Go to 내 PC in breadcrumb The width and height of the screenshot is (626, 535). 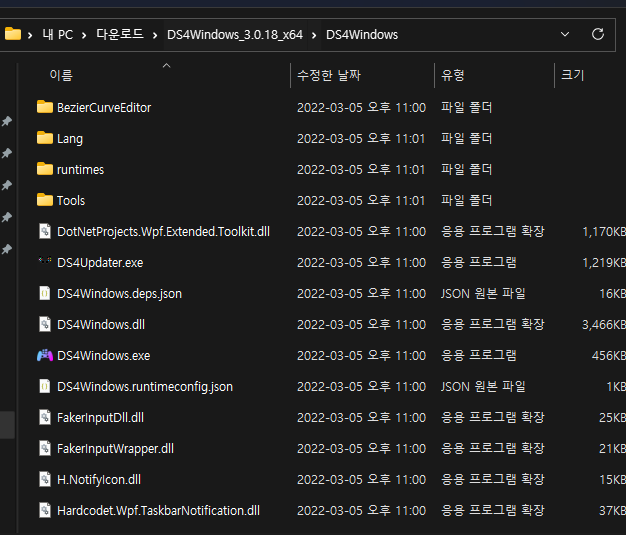58,35
